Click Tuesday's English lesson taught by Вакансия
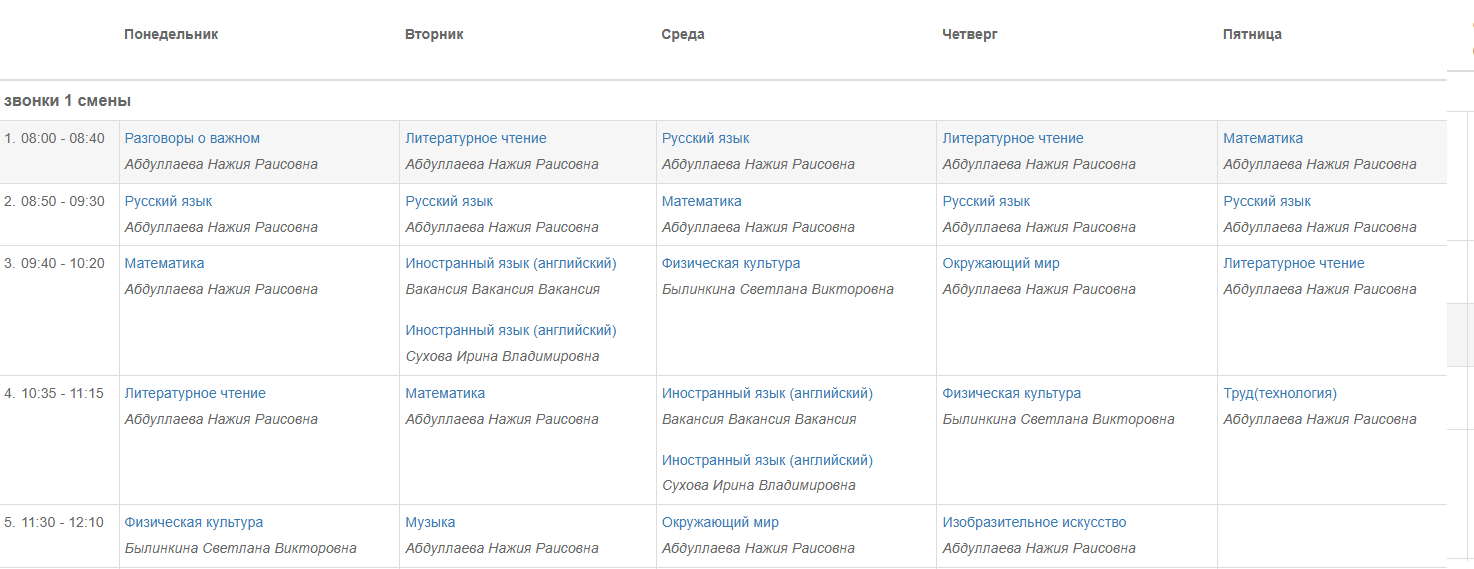 pos(511,263)
